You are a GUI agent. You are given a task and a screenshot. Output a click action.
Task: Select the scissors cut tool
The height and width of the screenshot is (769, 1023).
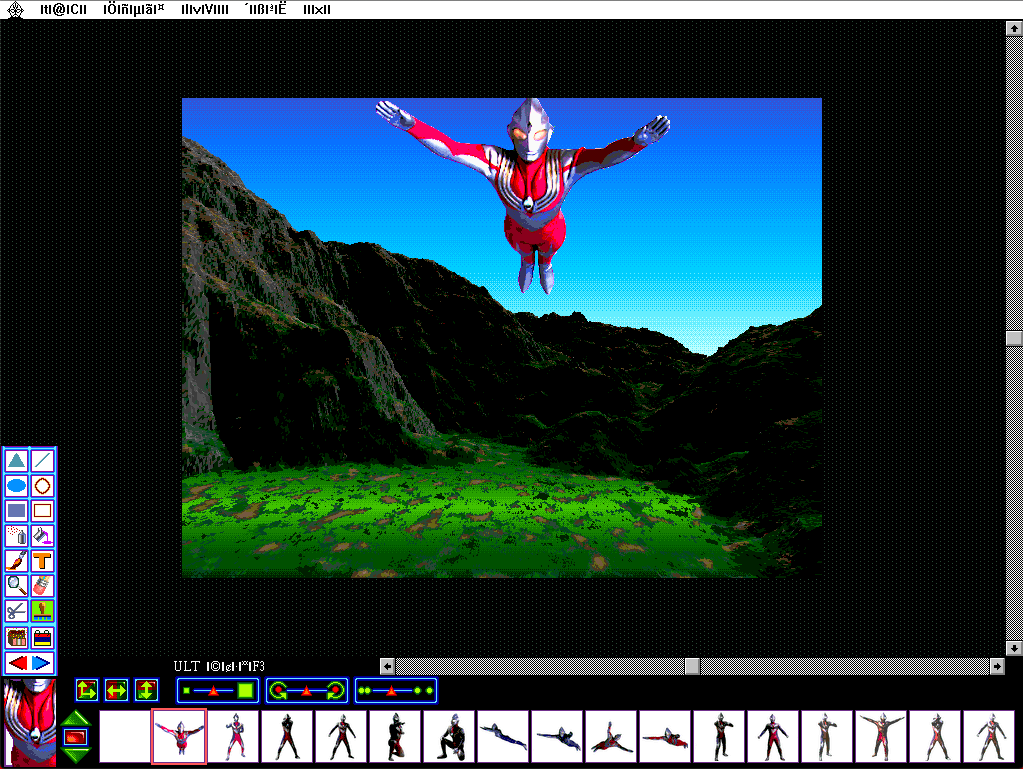[16, 611]
